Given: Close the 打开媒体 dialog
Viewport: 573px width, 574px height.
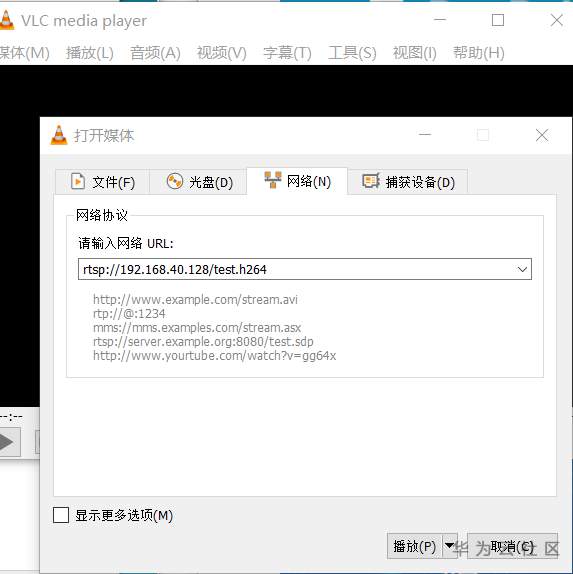Looking at the screenshot, I should point(542,135).
